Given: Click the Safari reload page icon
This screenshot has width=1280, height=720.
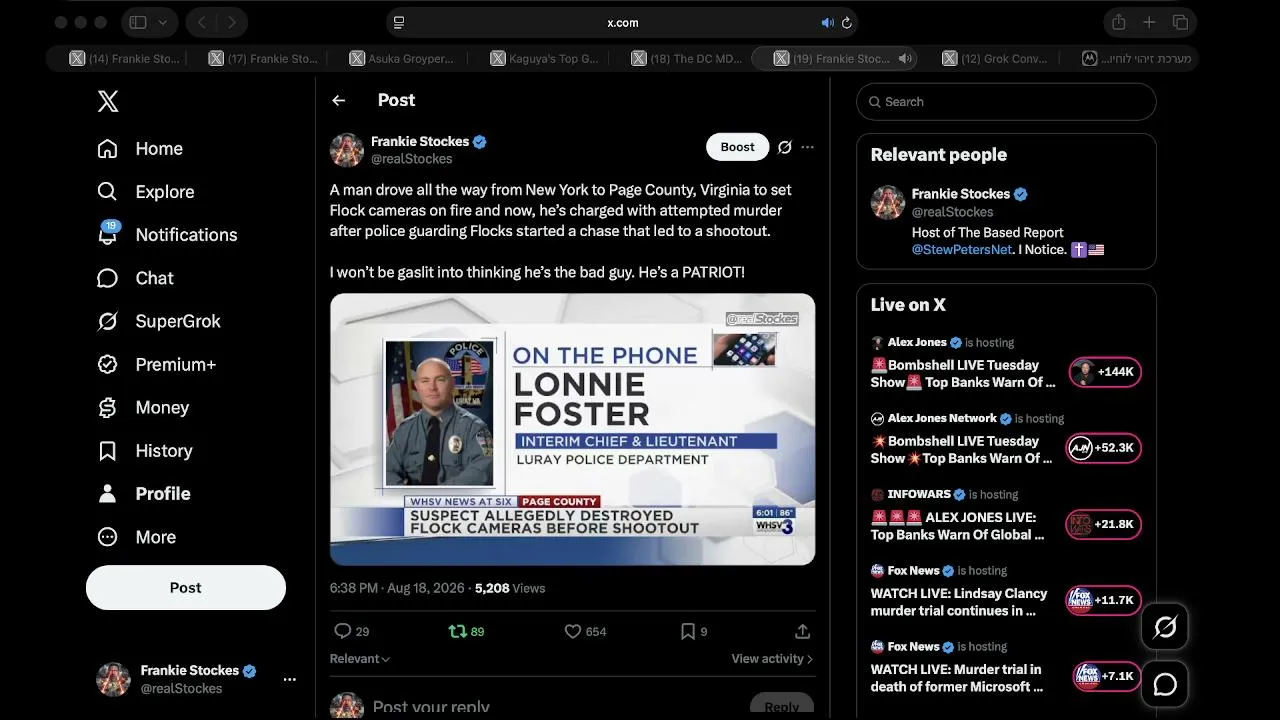Looking at the screenshot, I should tap(847, 23).
